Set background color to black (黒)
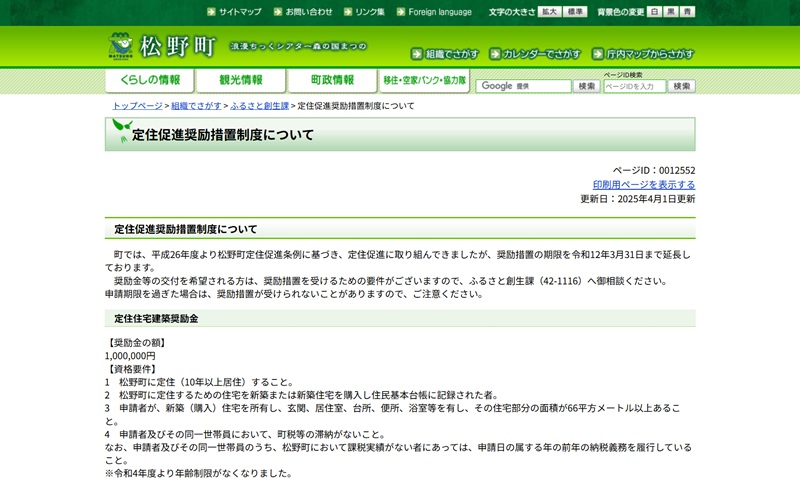 [x=671, y=12]
